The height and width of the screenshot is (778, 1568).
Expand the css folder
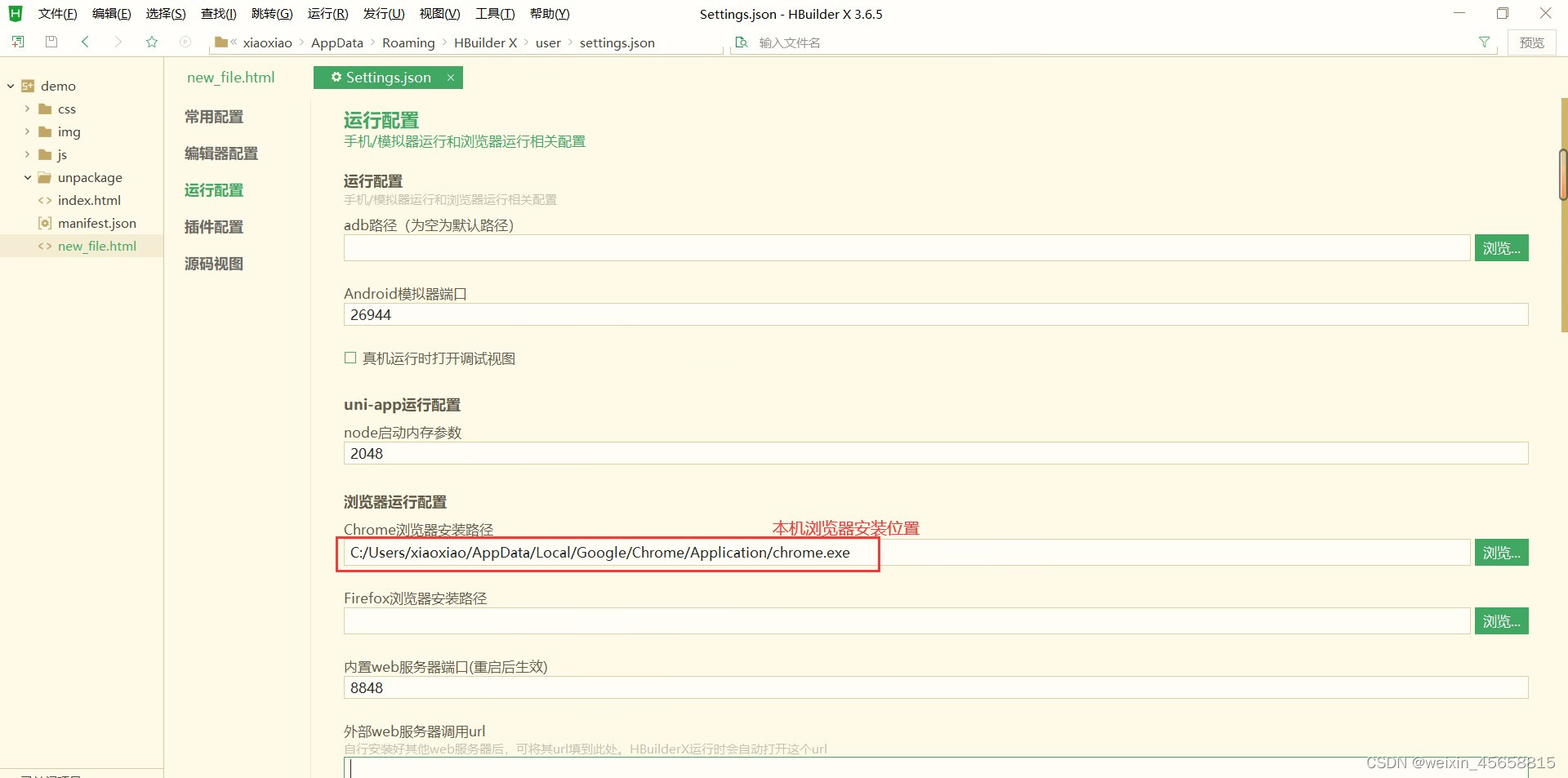(x=27, y=109)
